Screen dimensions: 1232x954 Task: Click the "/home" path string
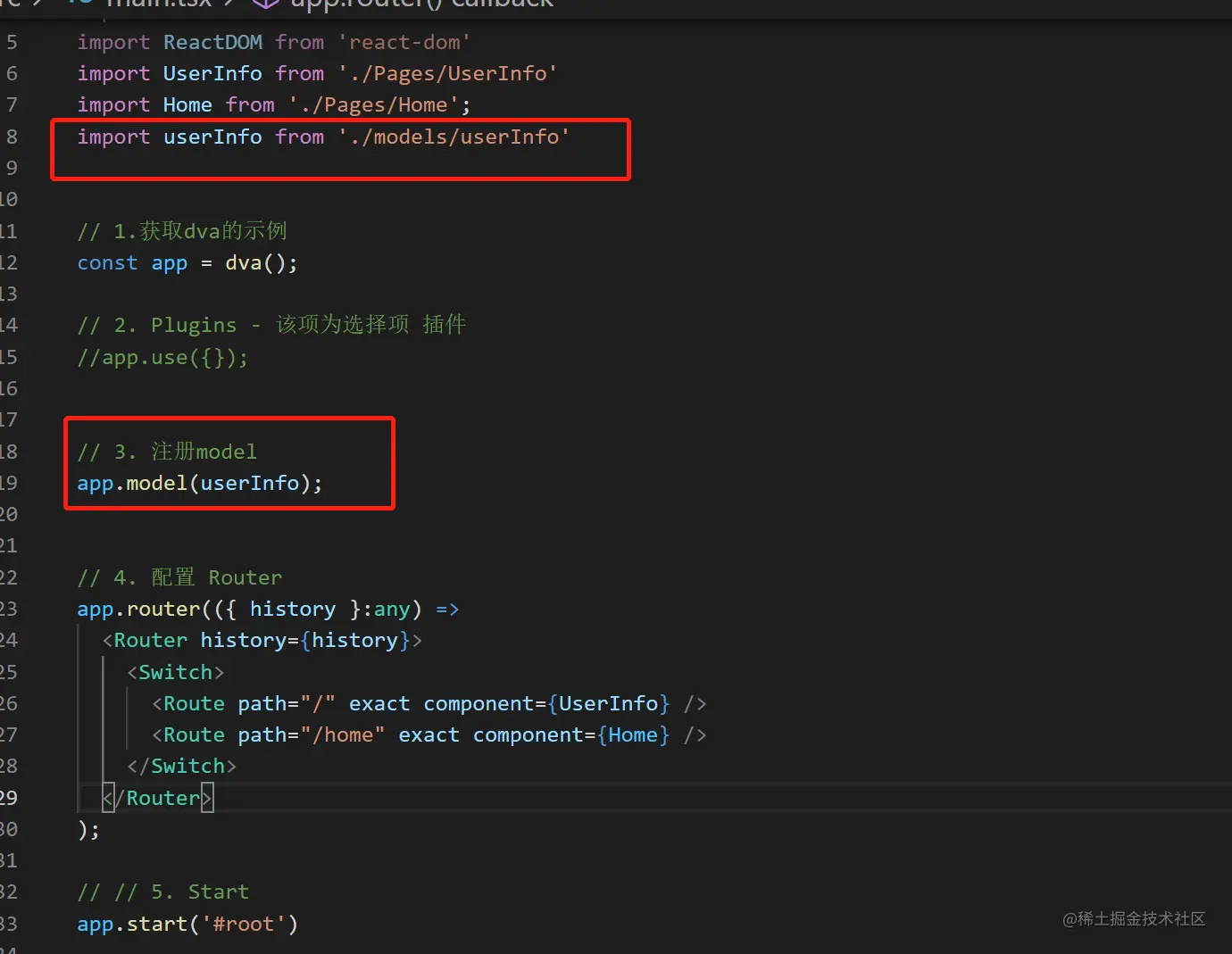tap(343, 735)
